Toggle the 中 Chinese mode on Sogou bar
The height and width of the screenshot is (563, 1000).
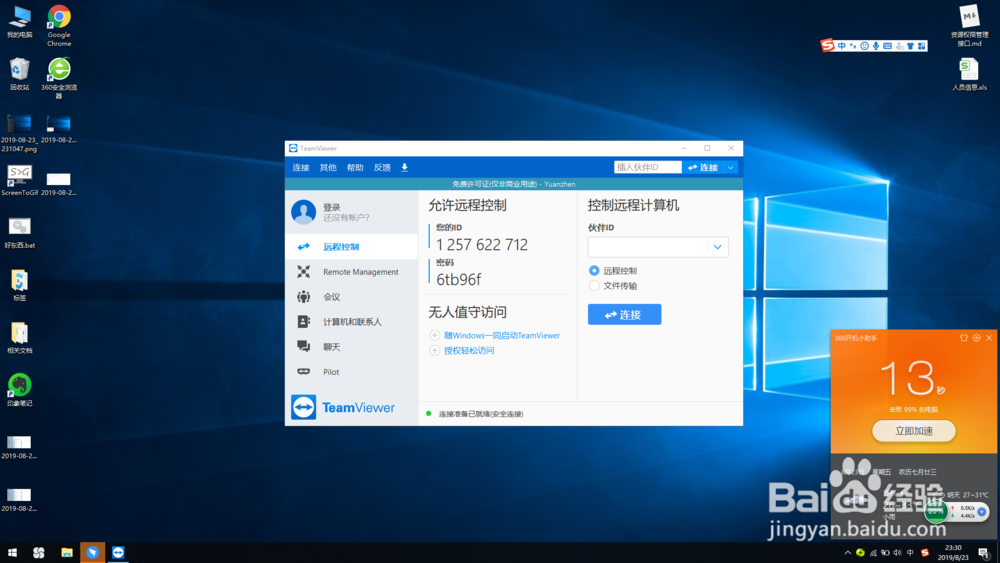842,46
